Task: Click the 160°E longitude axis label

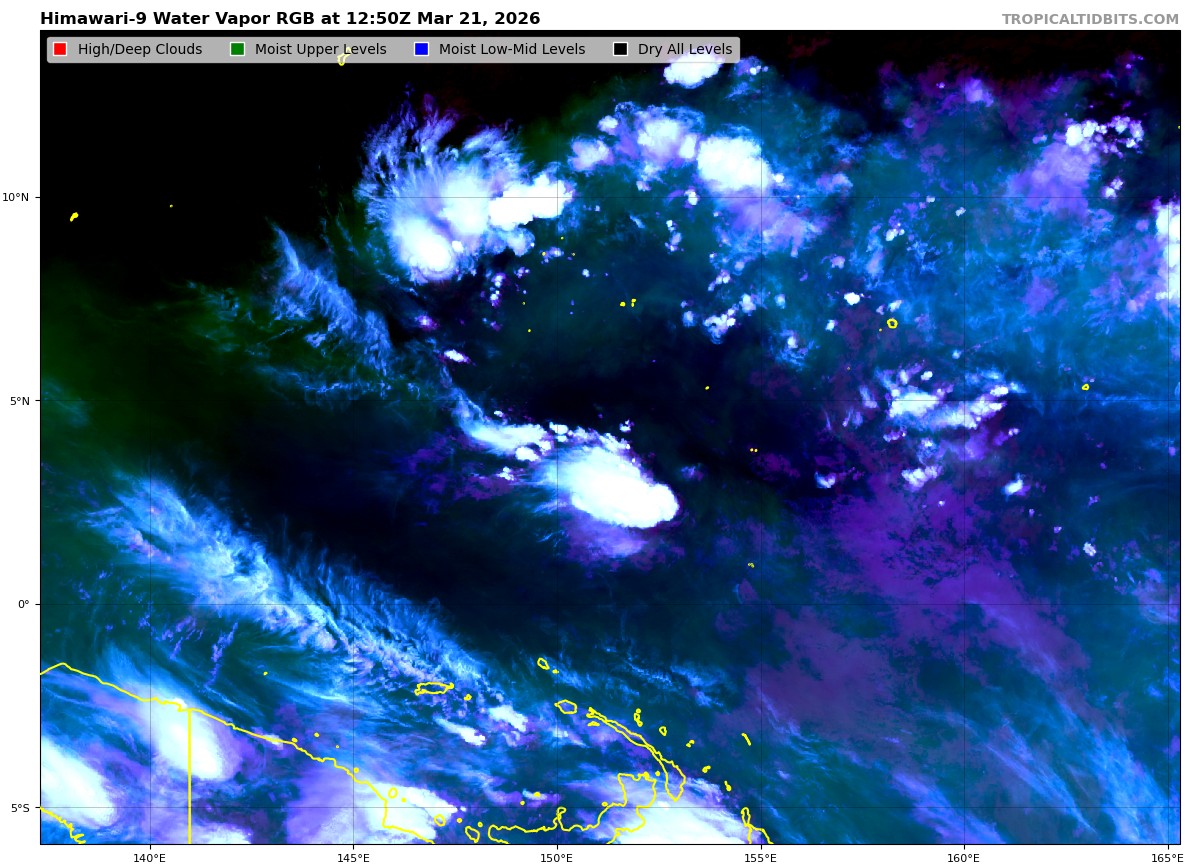Action: coord(964,857)
